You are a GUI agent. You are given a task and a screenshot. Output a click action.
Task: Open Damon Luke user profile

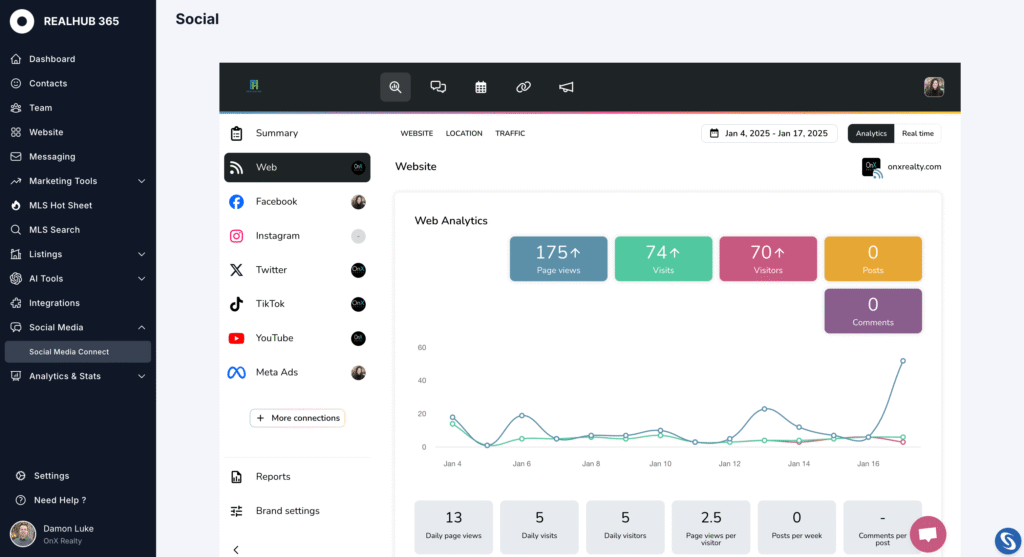[x=52, y=534]
